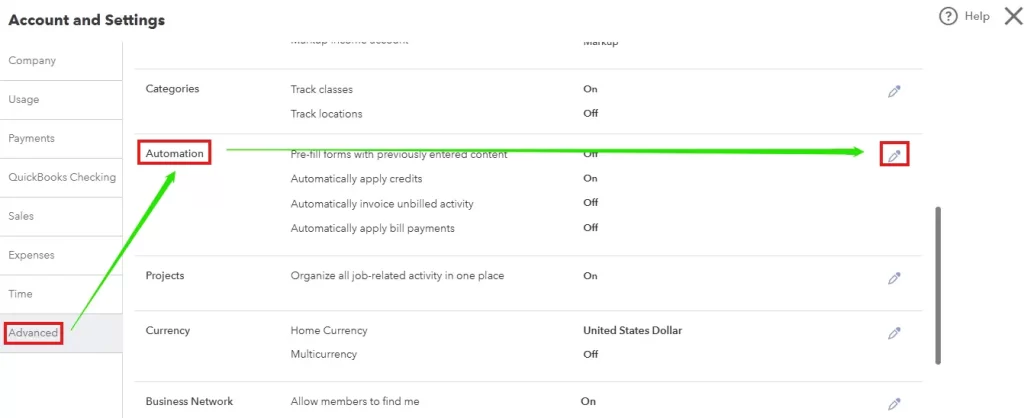
Task: Close Account and Settings with X
Action: (1012, 16)
